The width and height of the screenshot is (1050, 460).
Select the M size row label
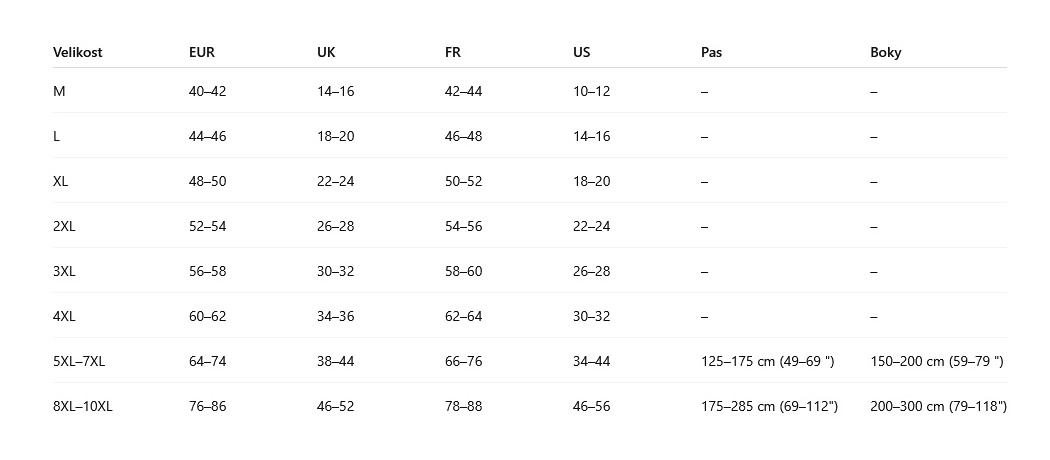coord(59,91)
